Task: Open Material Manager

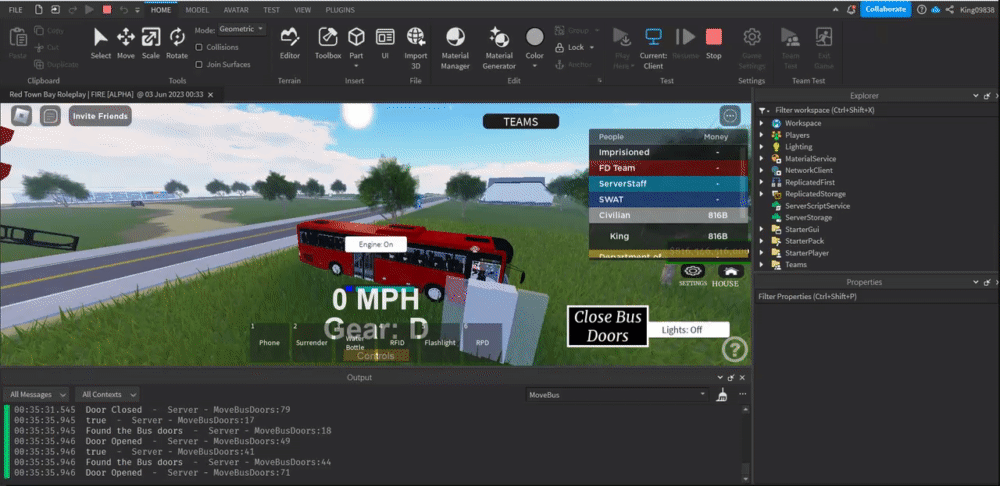Action: [455, 48]
